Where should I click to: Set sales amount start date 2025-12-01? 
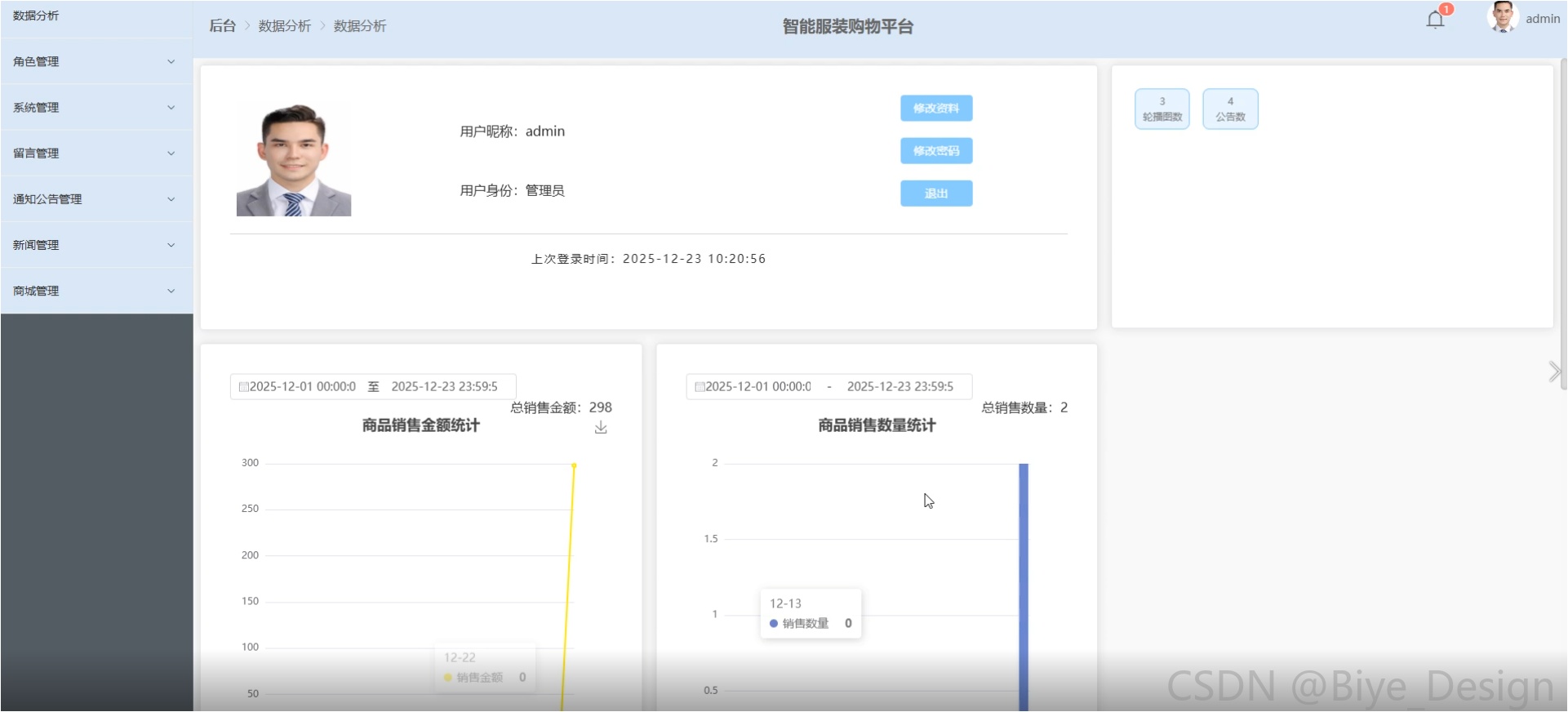coord(303,386)
